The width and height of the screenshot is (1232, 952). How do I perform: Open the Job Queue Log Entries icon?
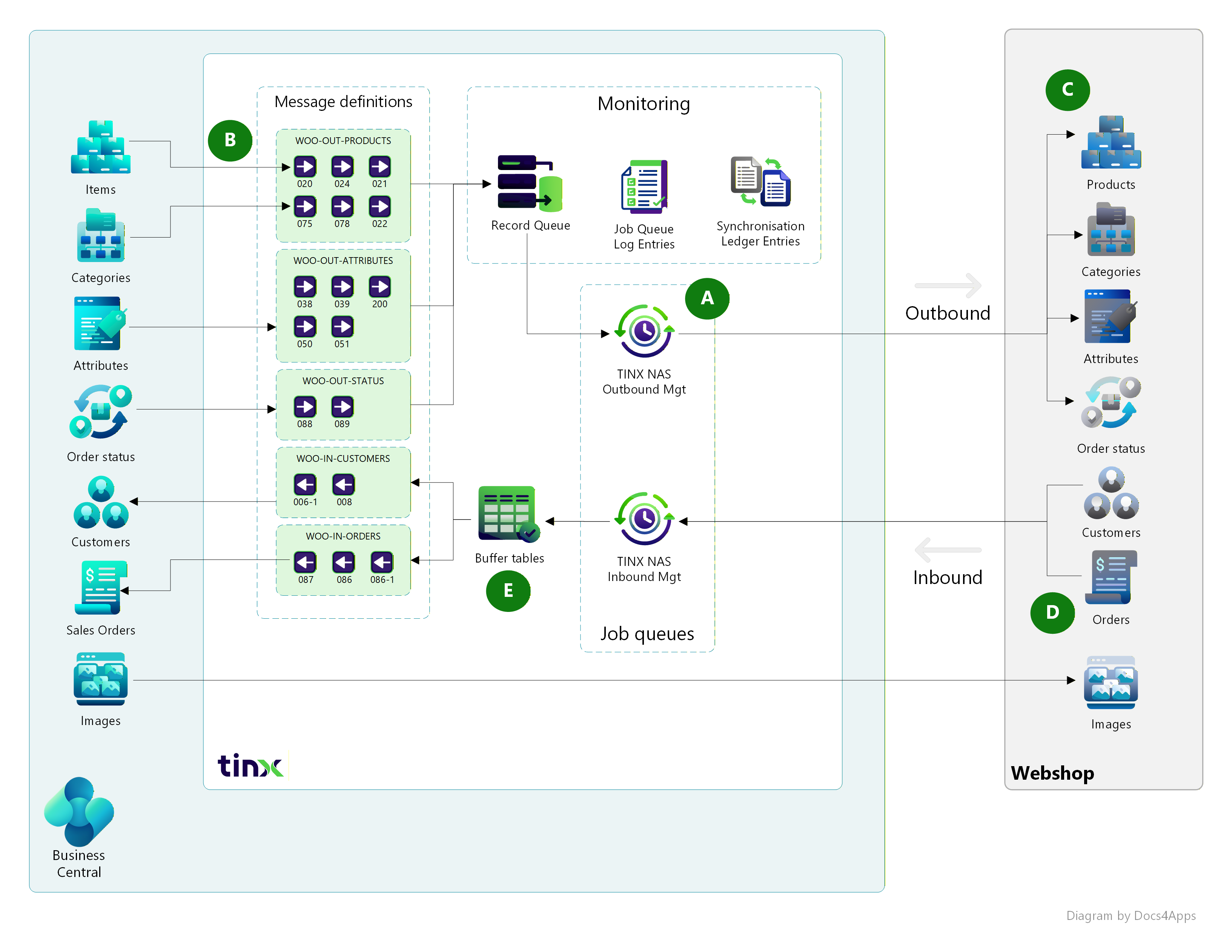coord(644,187)
